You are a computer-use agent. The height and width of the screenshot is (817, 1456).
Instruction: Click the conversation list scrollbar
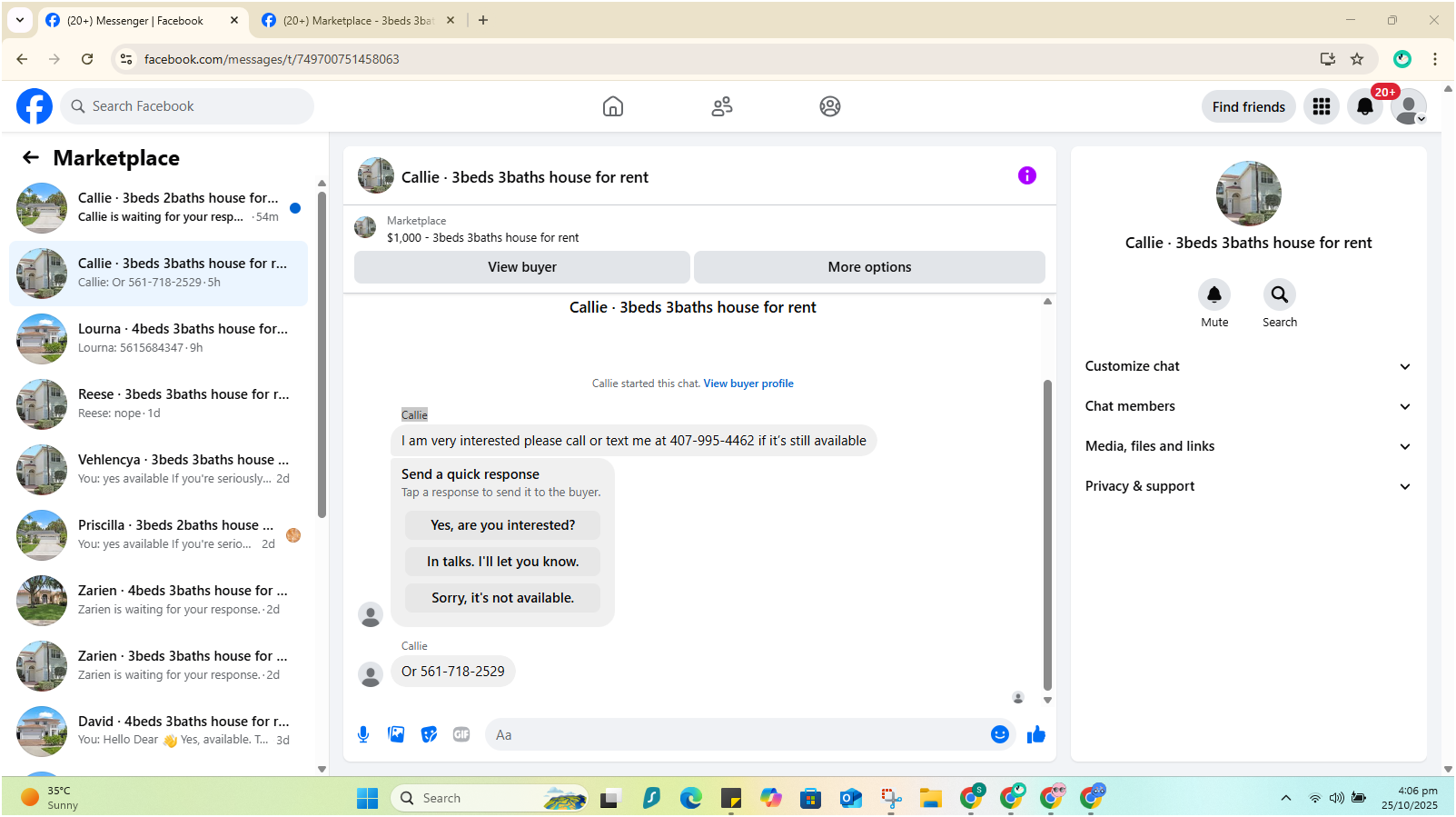[x=322, y=354]
